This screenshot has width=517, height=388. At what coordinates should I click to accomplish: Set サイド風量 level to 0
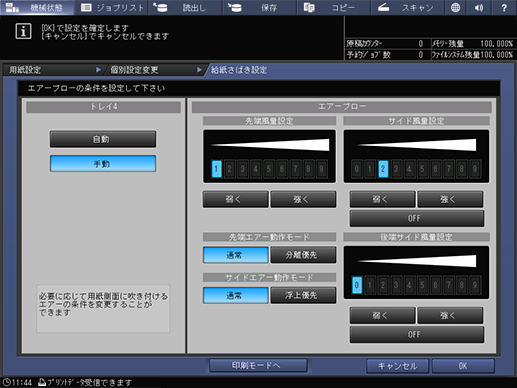click(x=357, y=169)
